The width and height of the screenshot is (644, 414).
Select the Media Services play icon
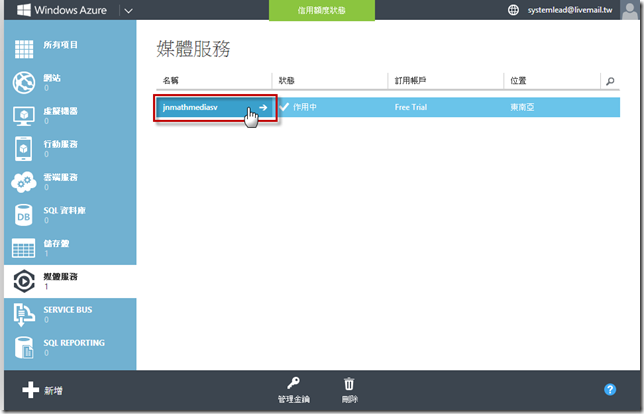coord(24,281)
